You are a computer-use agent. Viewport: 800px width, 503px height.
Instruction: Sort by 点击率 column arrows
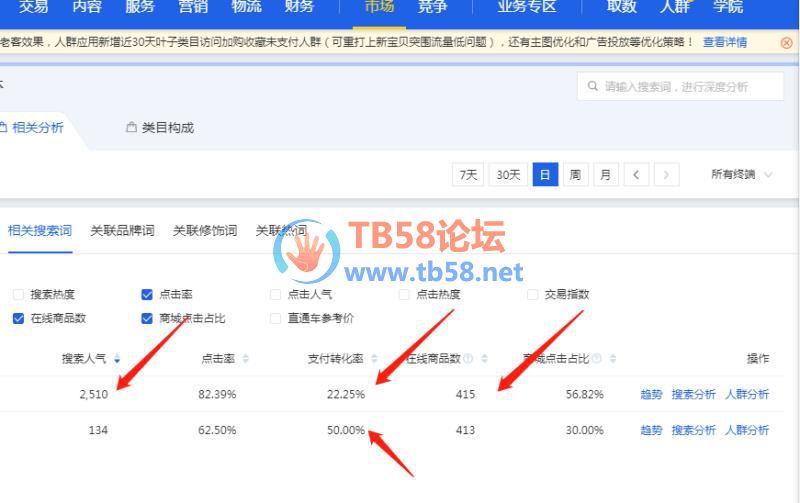tap(245, 359)
